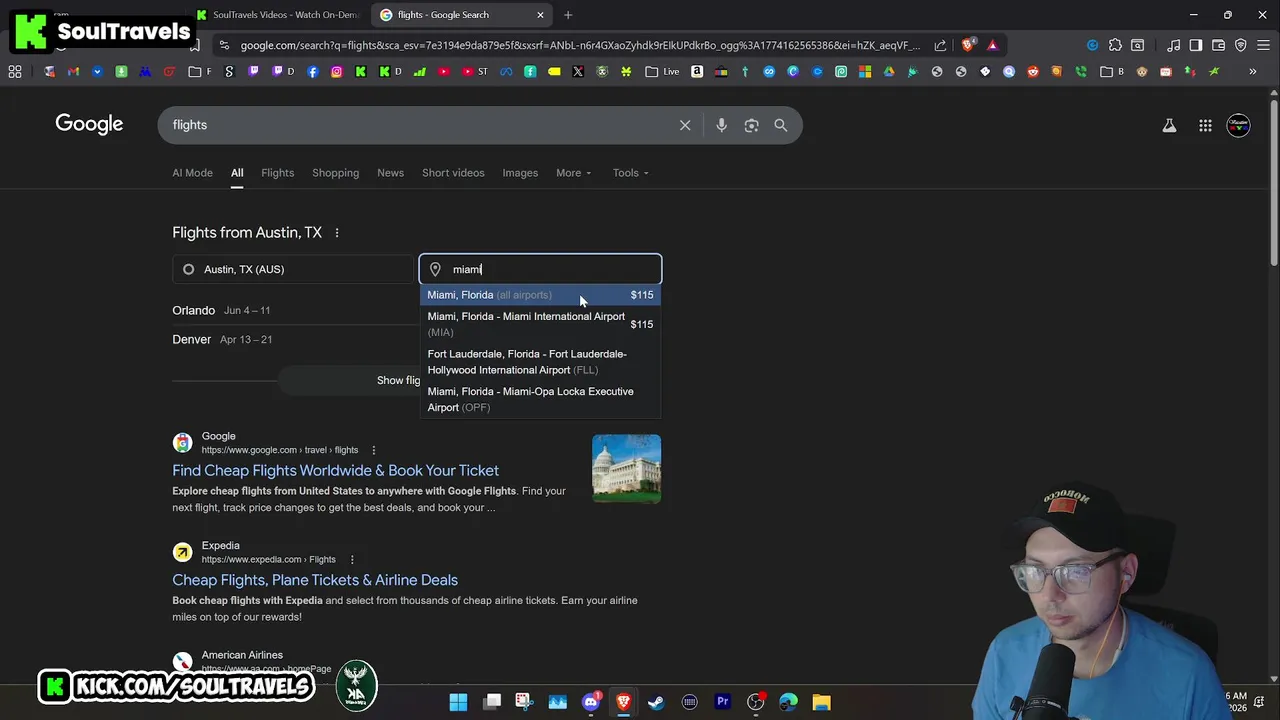Open options beside Flights from Austin heading

tap(337, 233)
